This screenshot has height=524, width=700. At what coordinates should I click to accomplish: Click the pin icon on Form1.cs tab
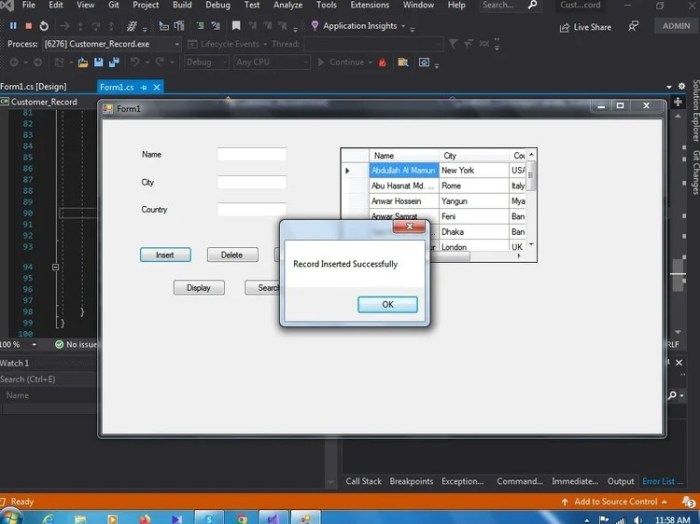pos(144,87)
